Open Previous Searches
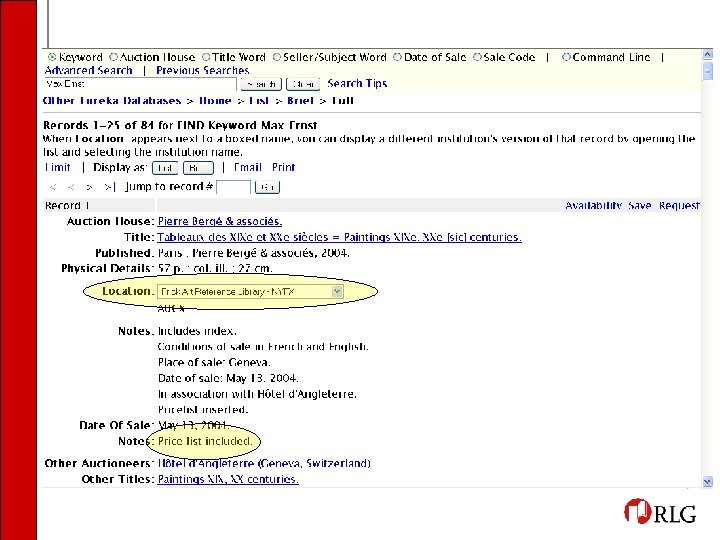 click(x=202, y=70)
